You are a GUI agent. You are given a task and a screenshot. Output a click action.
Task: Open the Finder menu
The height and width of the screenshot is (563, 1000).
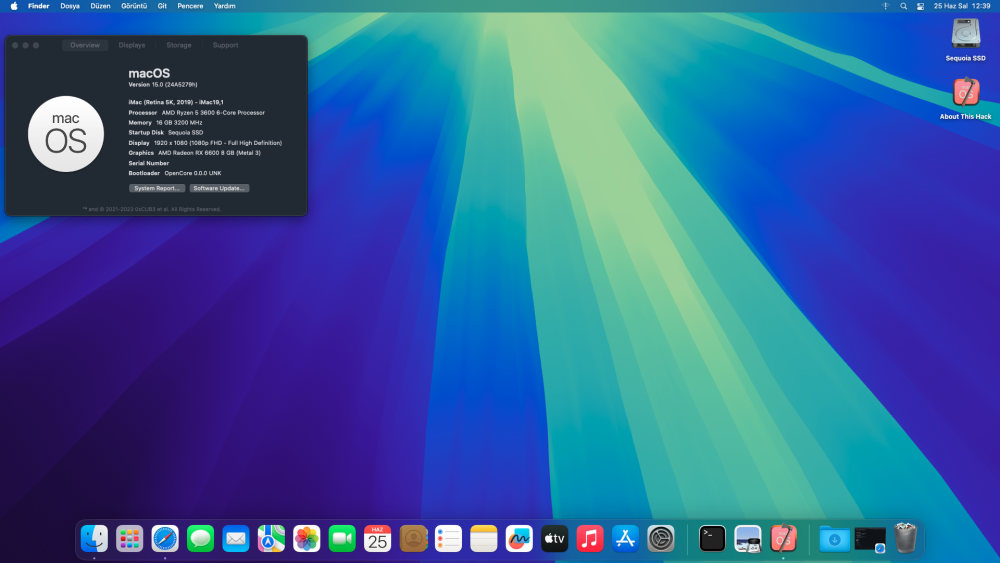pos(38,6)
